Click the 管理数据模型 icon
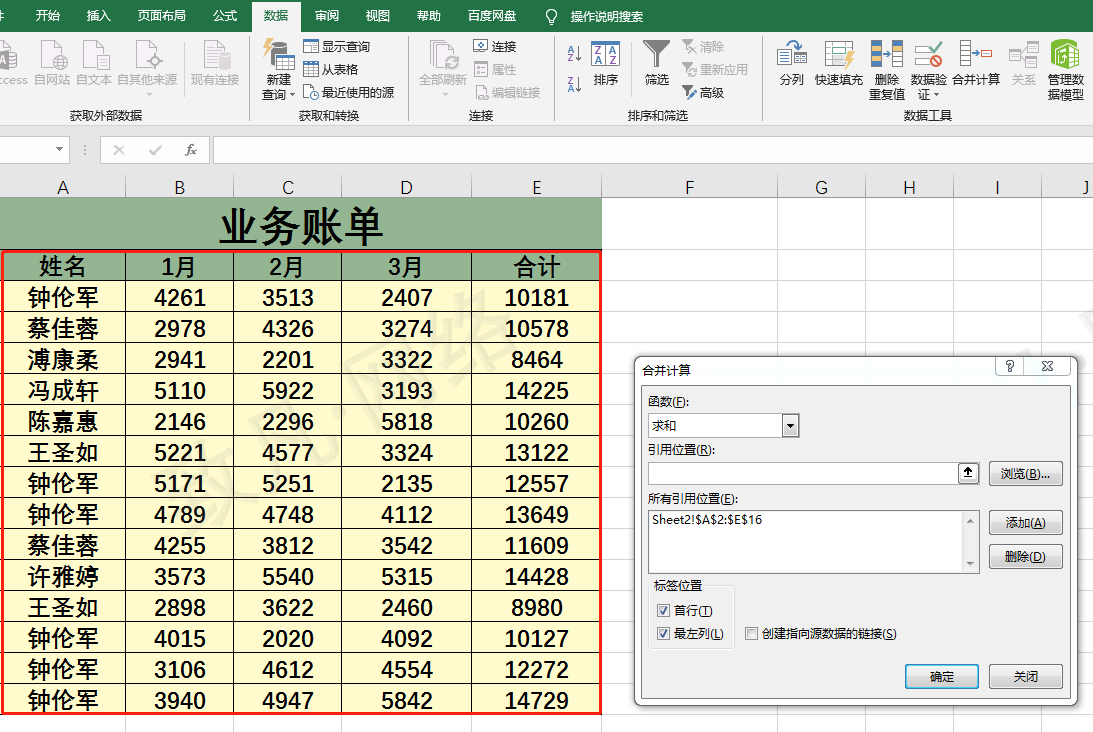Image resolution: width=1093 pixels, height=732 pixels. pos(1065,54)
